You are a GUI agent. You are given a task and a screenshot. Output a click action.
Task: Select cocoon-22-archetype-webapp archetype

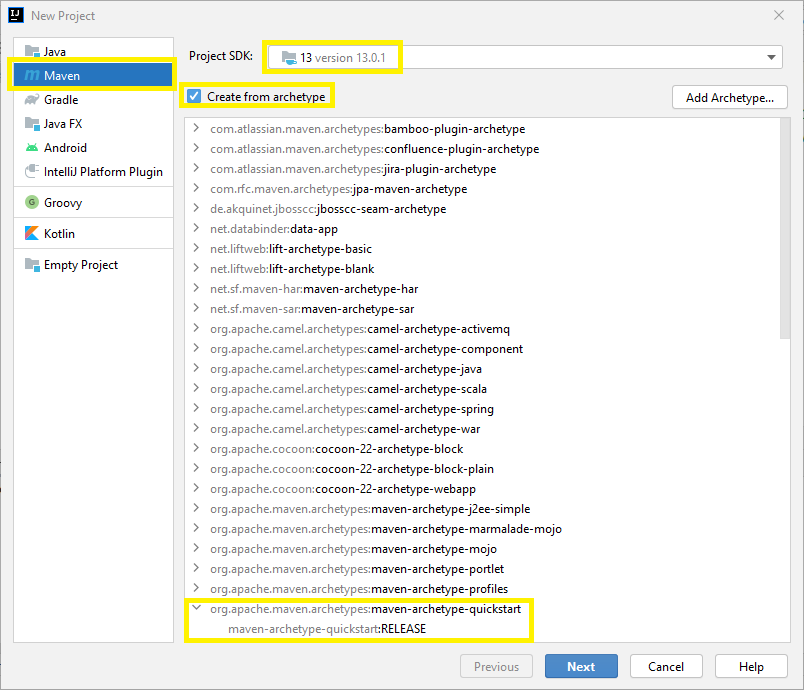[x=343, y=489]
